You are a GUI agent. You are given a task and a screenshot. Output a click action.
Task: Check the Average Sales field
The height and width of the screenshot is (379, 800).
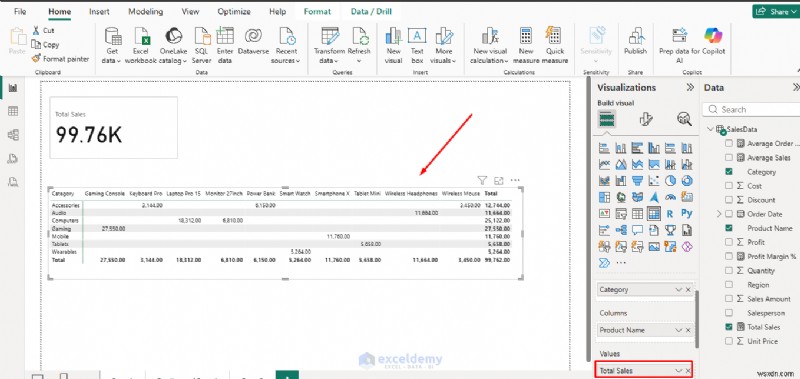[x=729, y=158]
